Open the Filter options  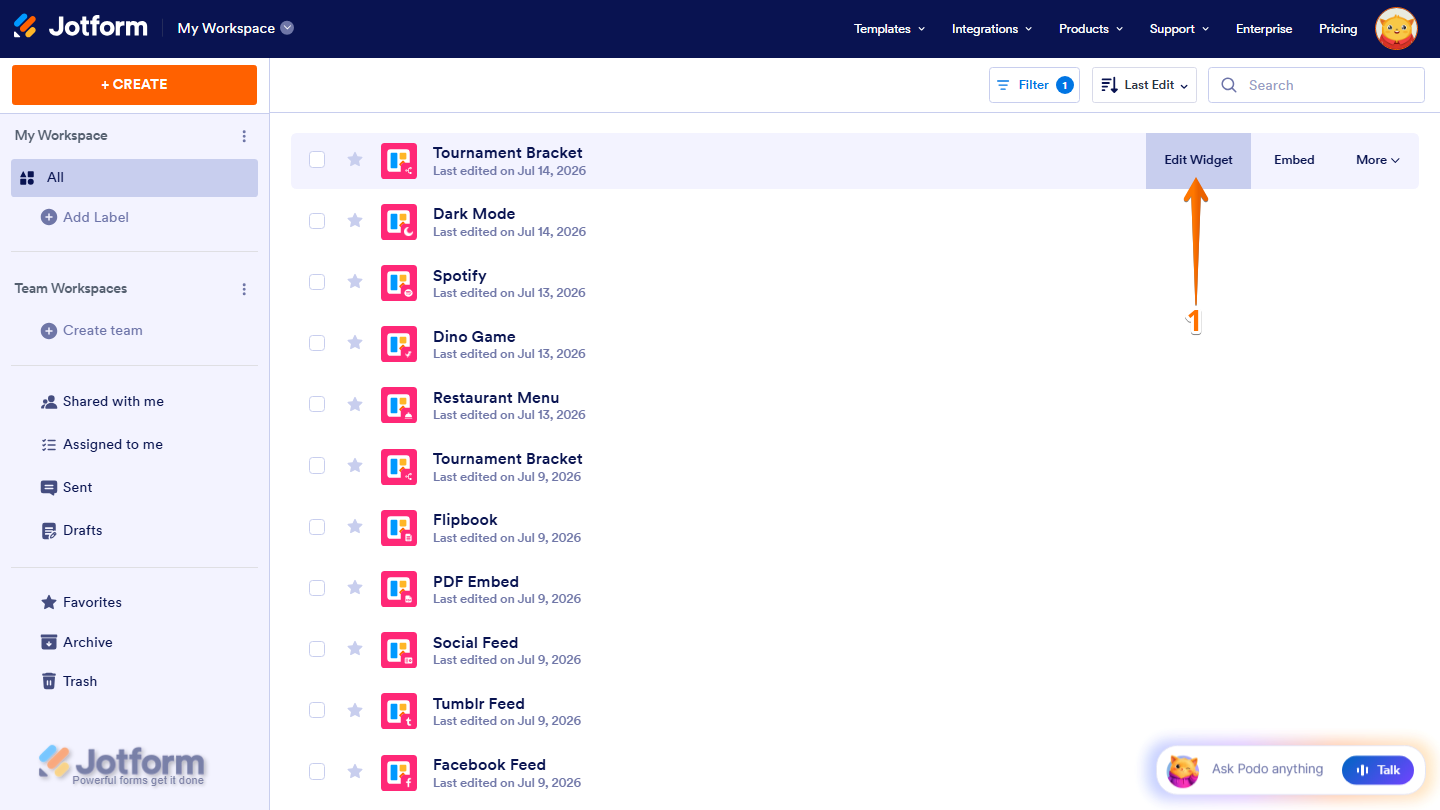[x=1034, y=85]
